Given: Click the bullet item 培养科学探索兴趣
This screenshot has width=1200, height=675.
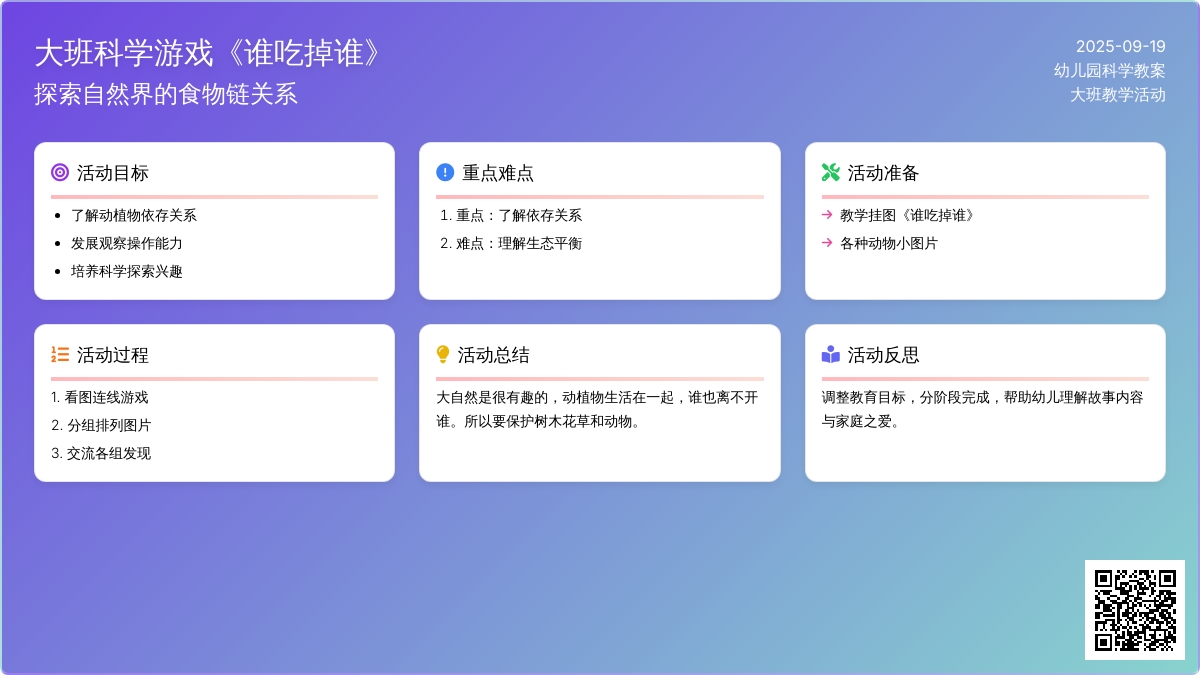Looking at the screenshot, I should pyautogui.click(x=127, y=271).
